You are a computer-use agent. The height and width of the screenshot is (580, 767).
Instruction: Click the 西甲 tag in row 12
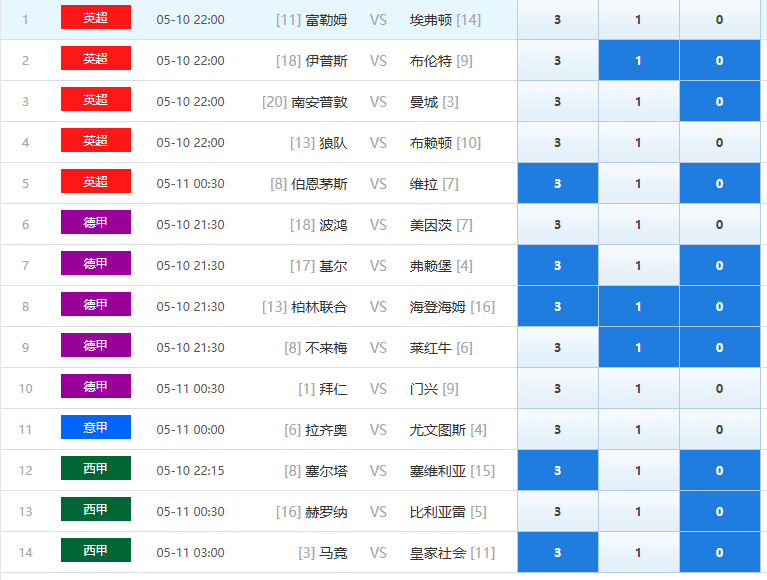click(x=96, y=468)
